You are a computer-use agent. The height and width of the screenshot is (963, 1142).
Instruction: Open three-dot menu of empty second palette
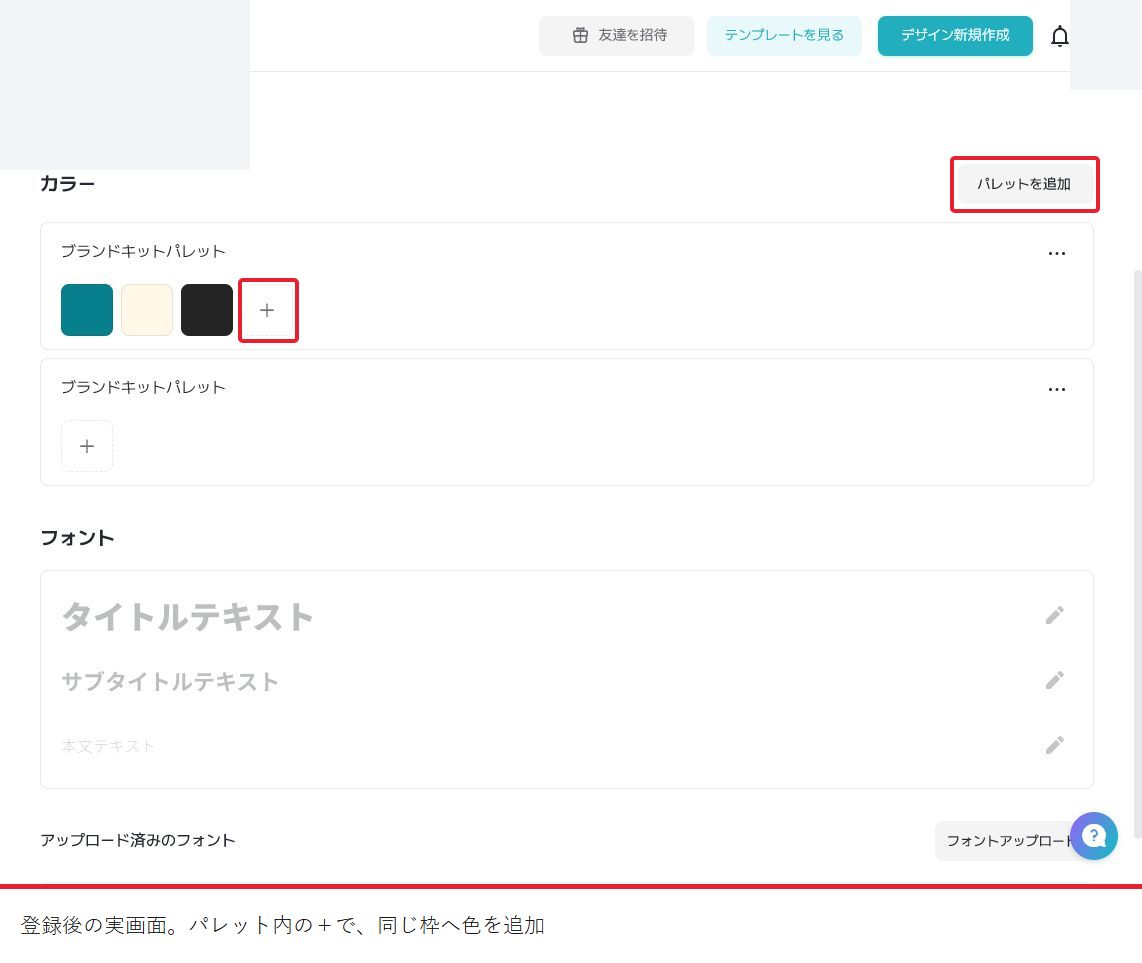pos(1057,390)
